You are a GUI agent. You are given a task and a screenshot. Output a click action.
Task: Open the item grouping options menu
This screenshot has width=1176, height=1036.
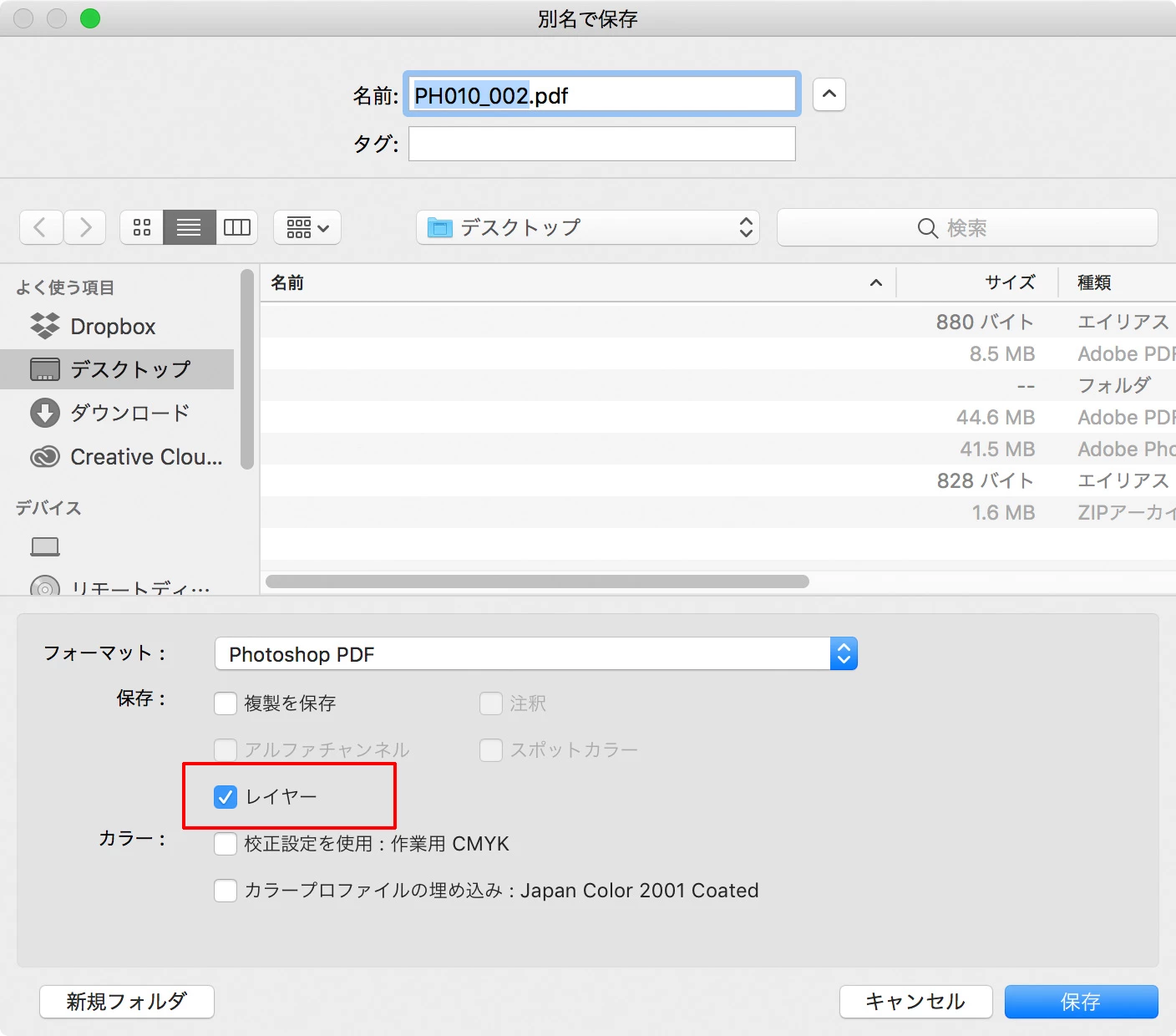point(307,227)
